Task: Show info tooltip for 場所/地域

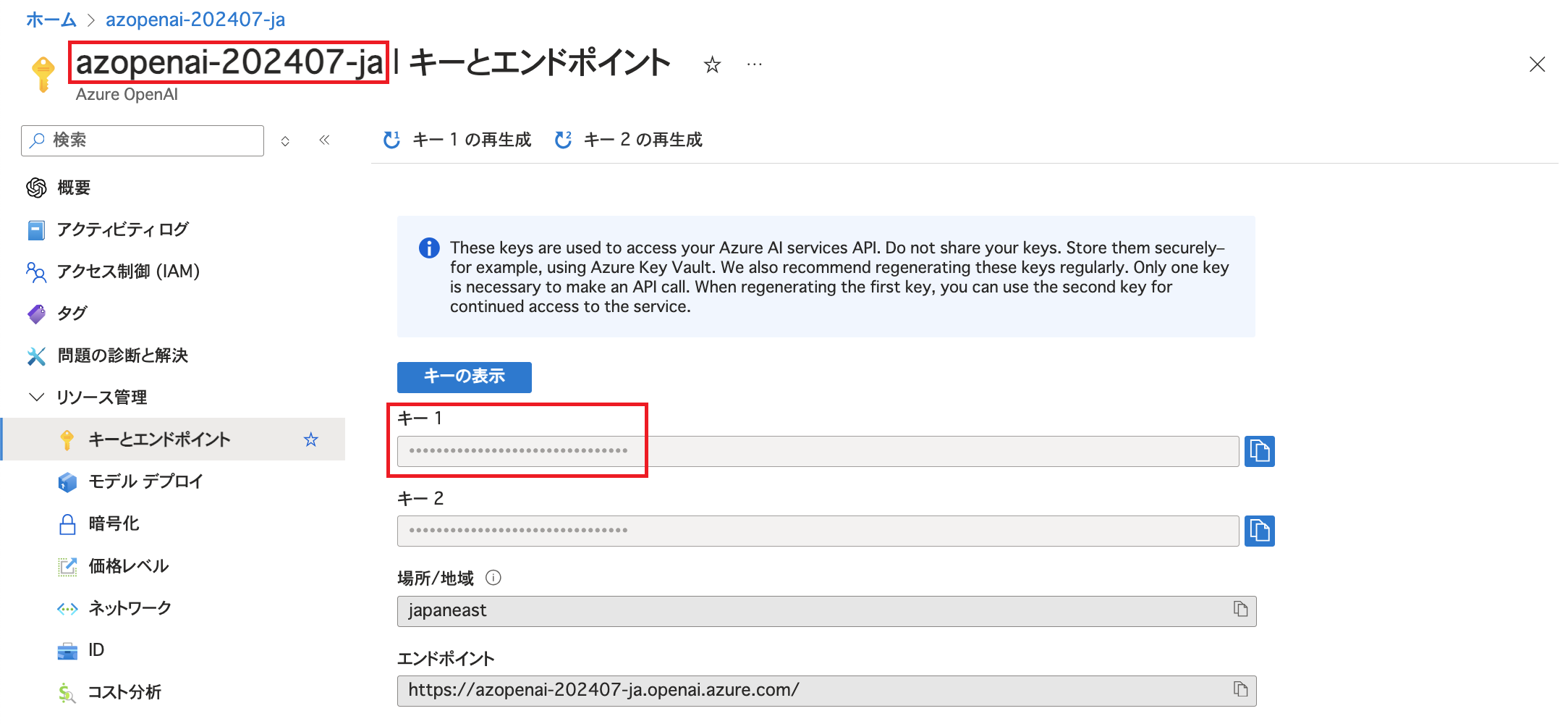Action: [x=493, y=578]
